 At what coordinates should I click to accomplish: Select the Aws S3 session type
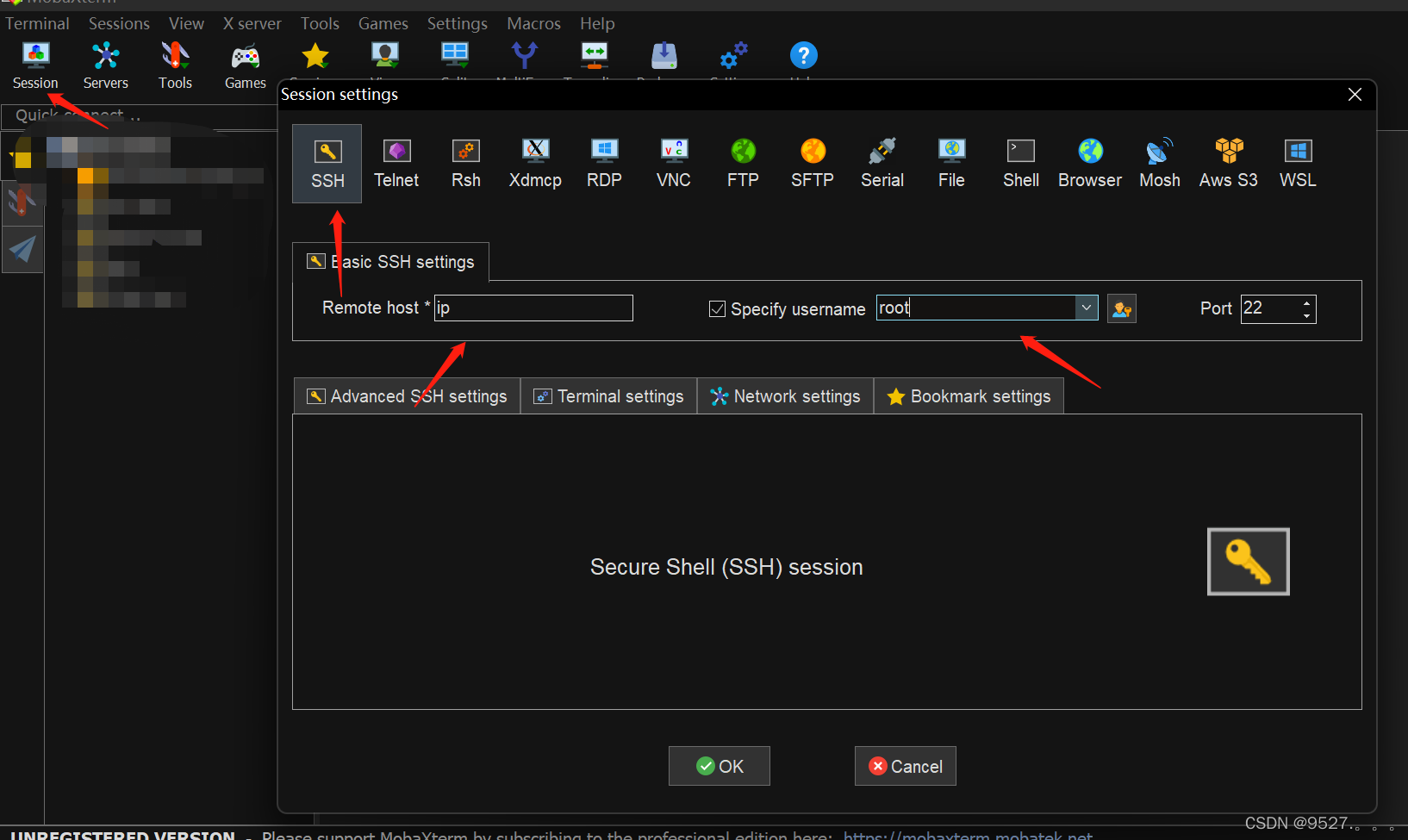point(1229,164)
